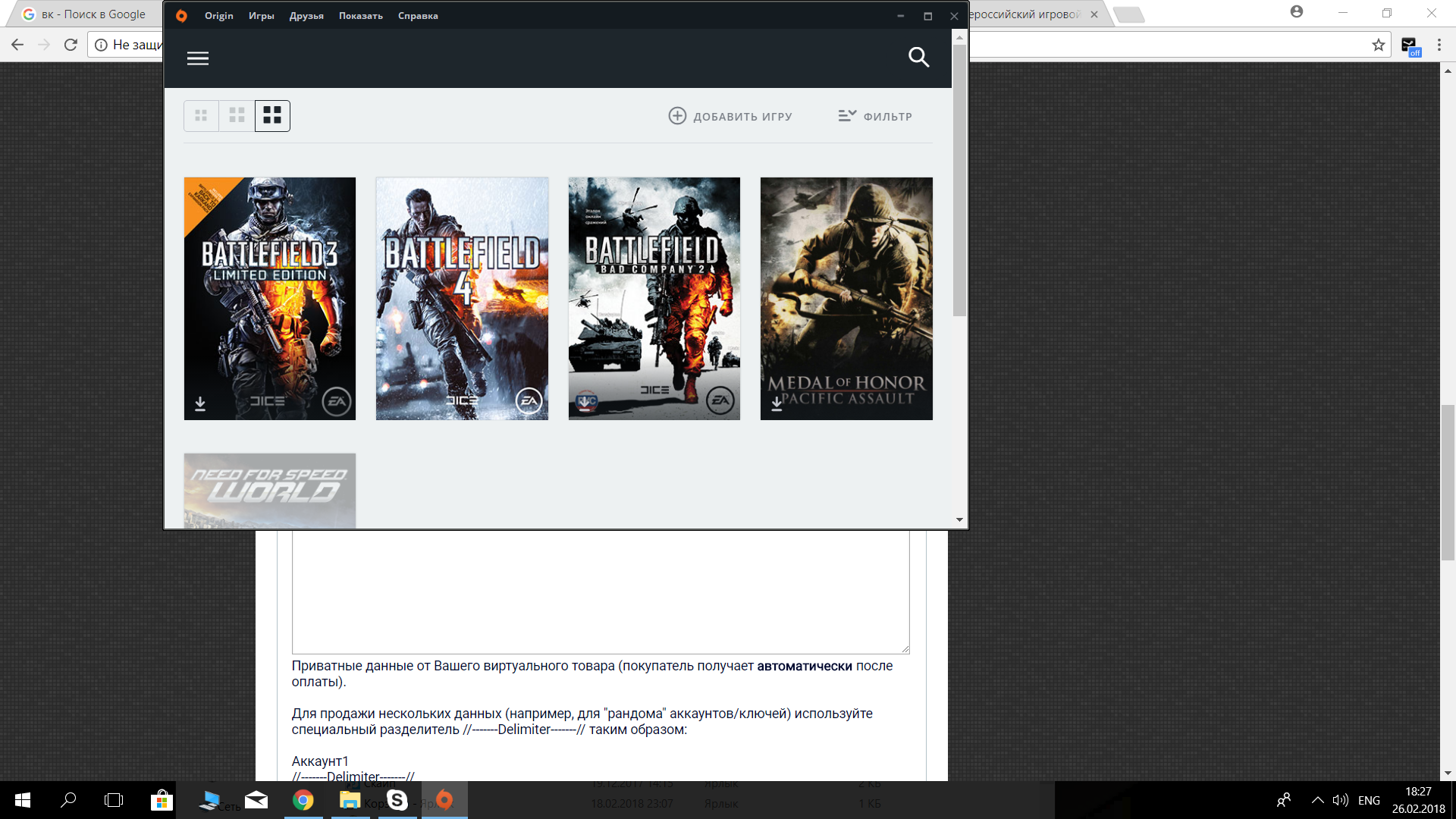Open Chrome's three-dot menu
1456x819 pixels.
(1439, 45)
